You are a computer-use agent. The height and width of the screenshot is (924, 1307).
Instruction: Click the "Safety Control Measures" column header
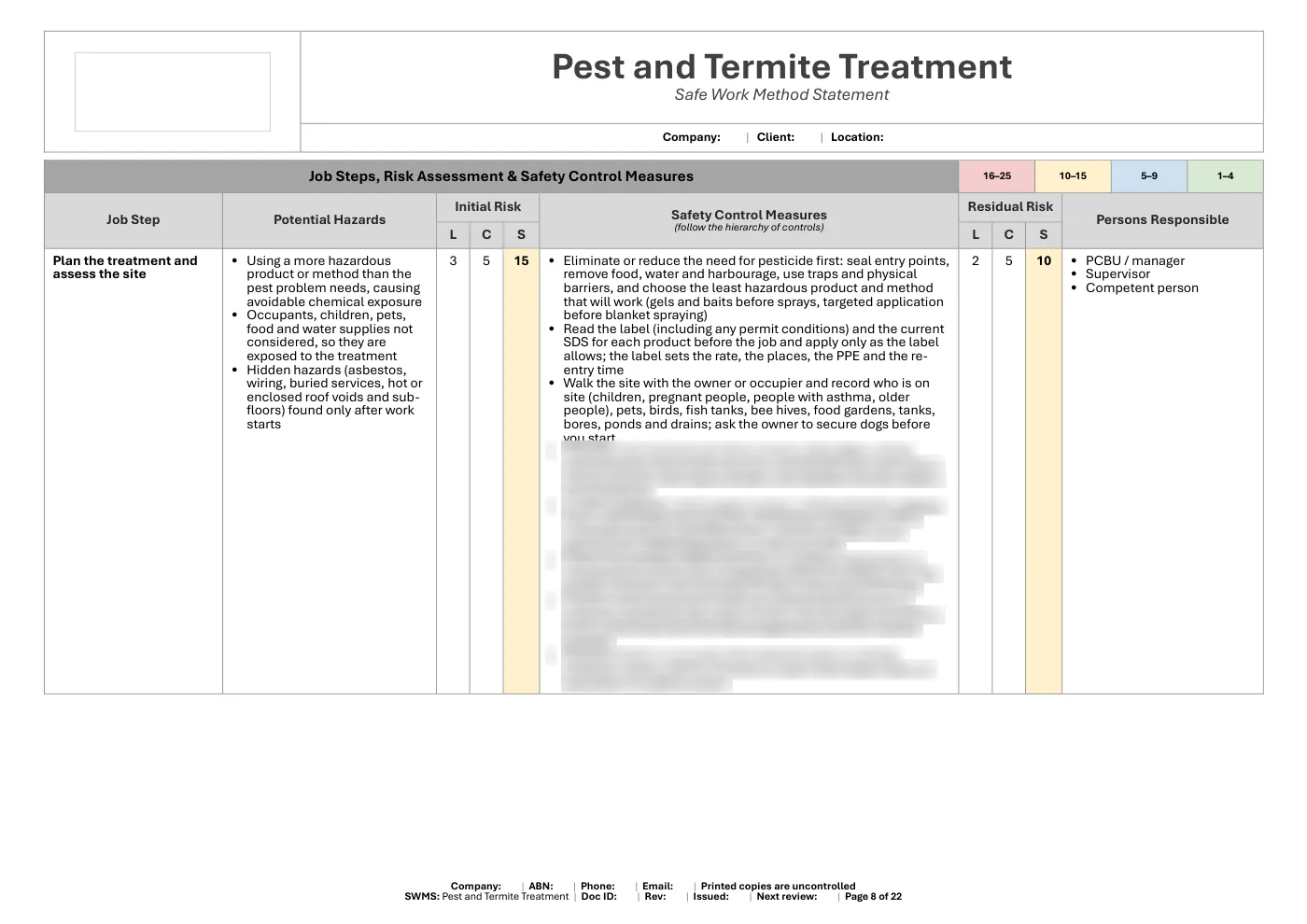pyautogui.click(x=749, y=215)
